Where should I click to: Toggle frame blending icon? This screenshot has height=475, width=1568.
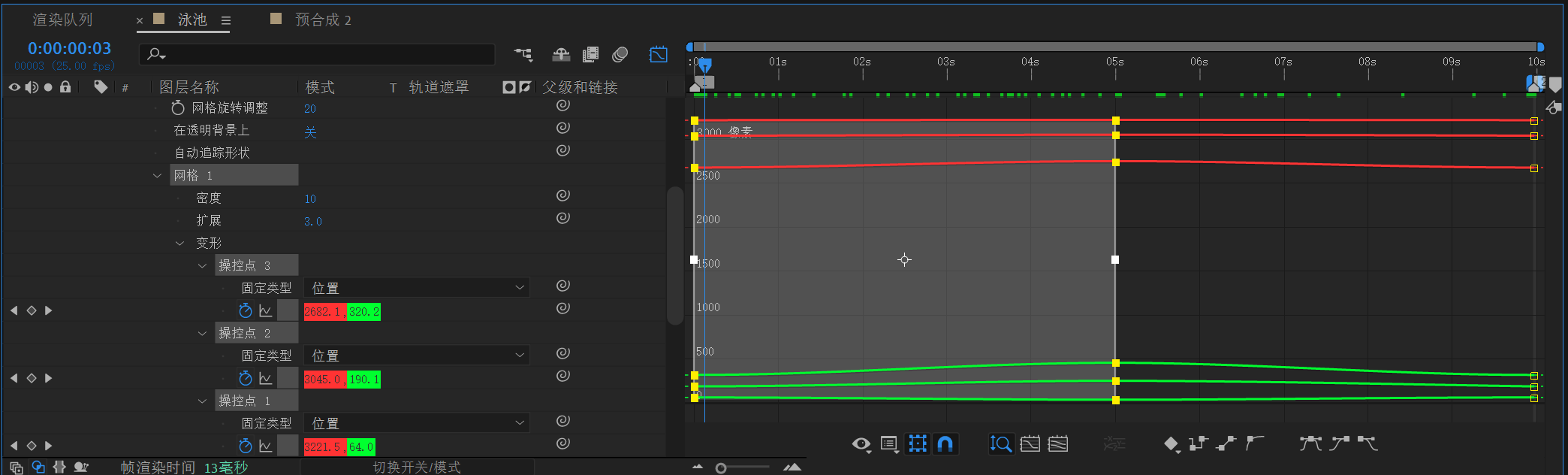(591, 54)
